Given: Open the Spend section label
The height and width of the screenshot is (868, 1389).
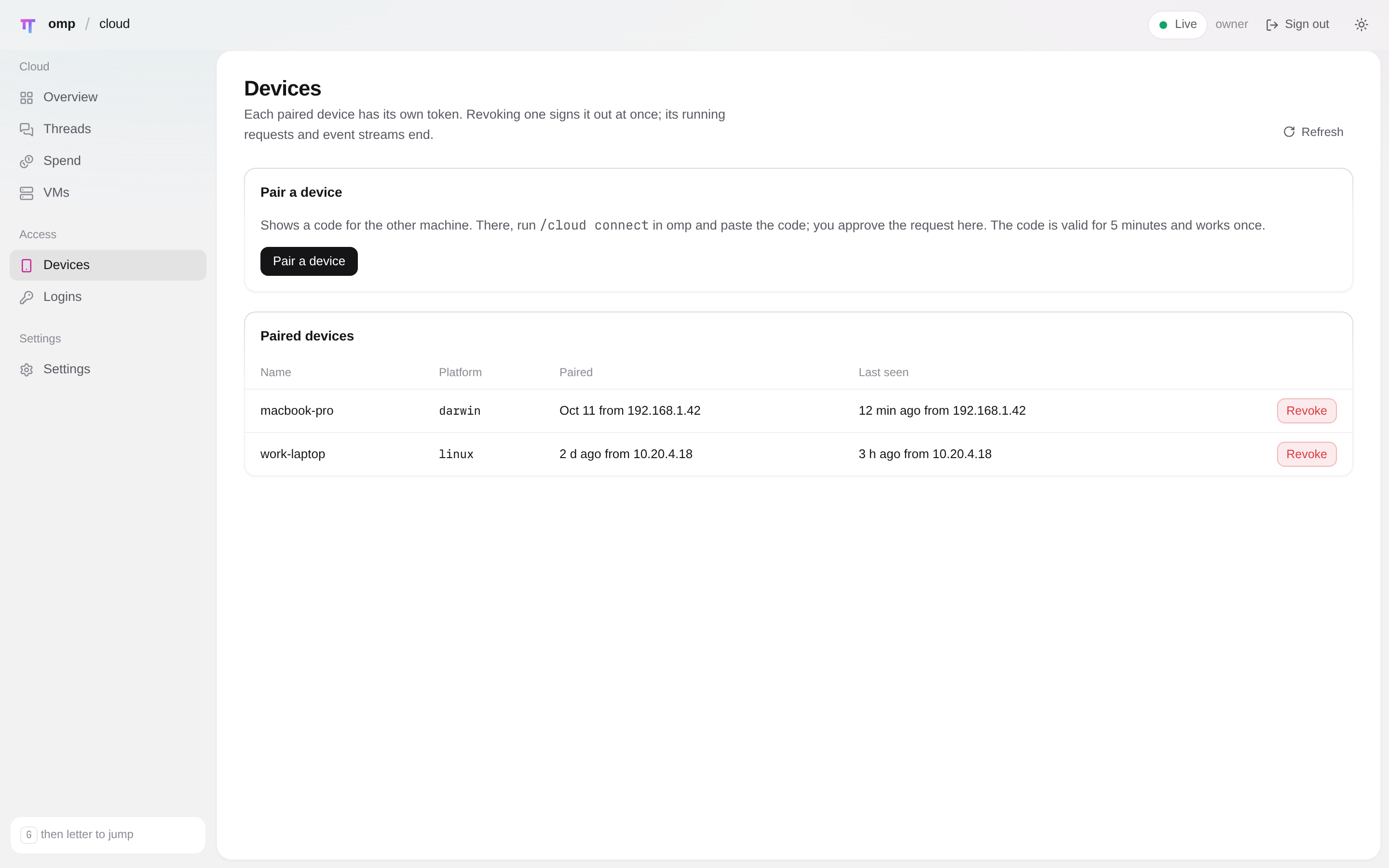Looking at the screenshot, I should [62, 161].
